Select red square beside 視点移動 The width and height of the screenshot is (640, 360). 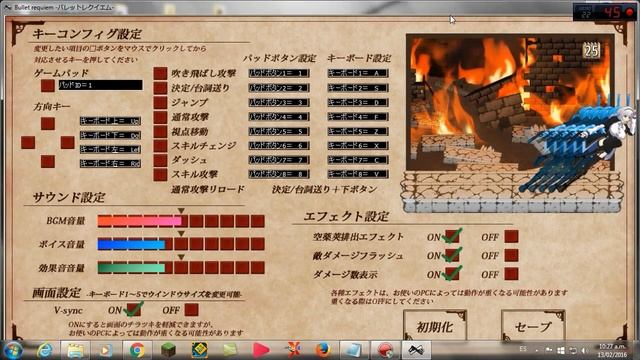[x=160, y=131]
